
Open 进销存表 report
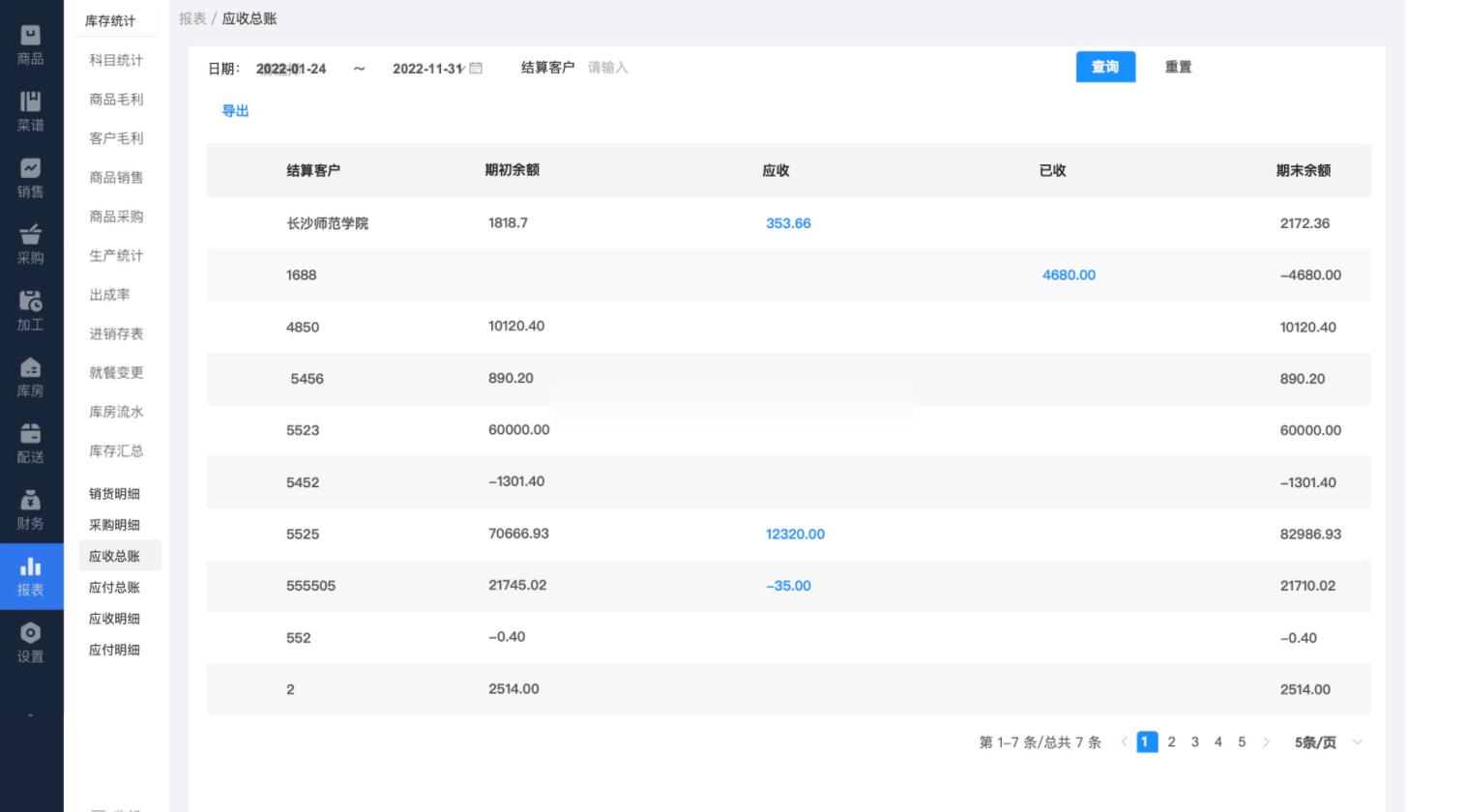coord(116,333)
